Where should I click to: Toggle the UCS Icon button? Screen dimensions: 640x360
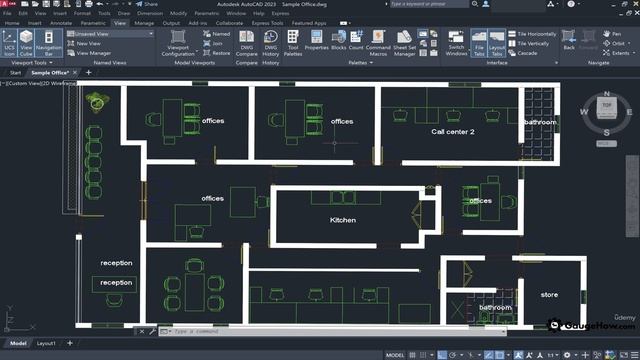[9, 43]
